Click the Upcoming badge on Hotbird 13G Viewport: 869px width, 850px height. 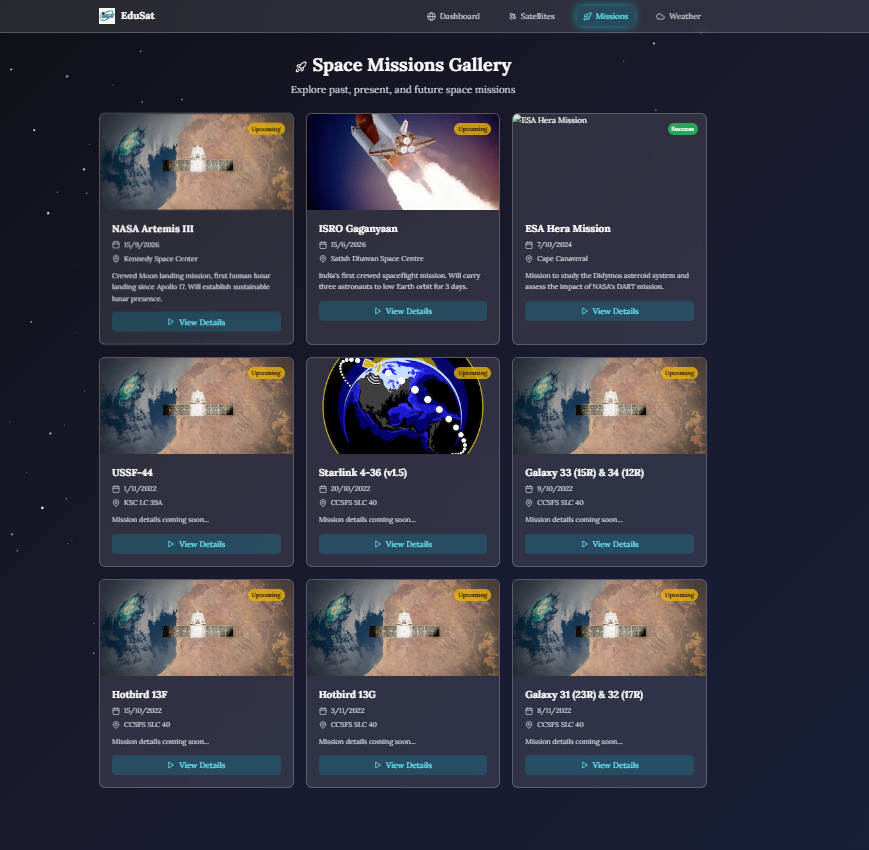point(473,595)
